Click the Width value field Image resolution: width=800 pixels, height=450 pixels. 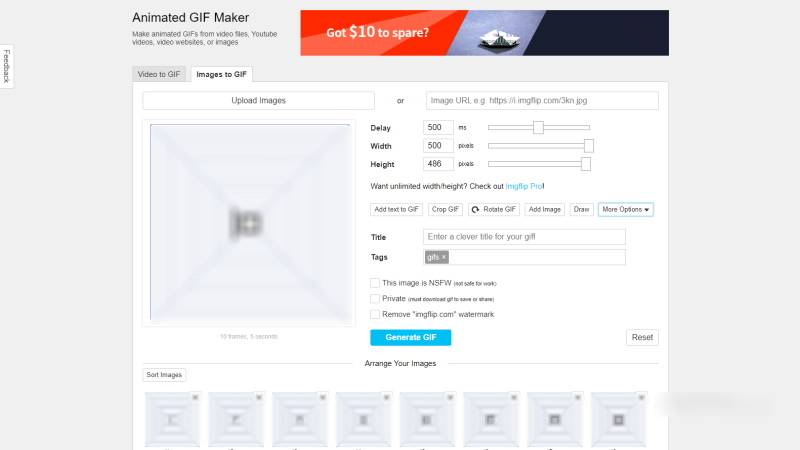point(438,146)
